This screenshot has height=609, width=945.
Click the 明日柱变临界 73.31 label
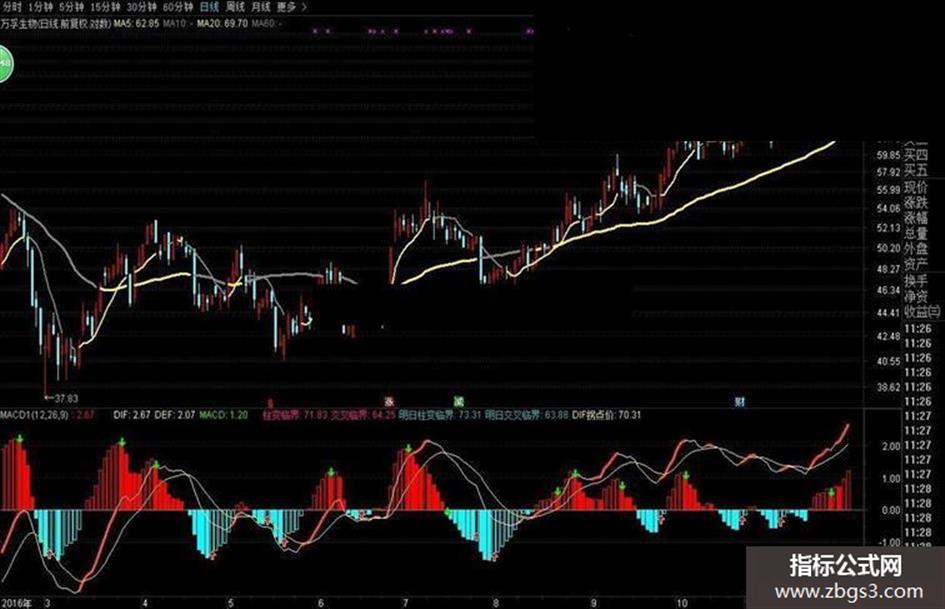click(441, 415)
